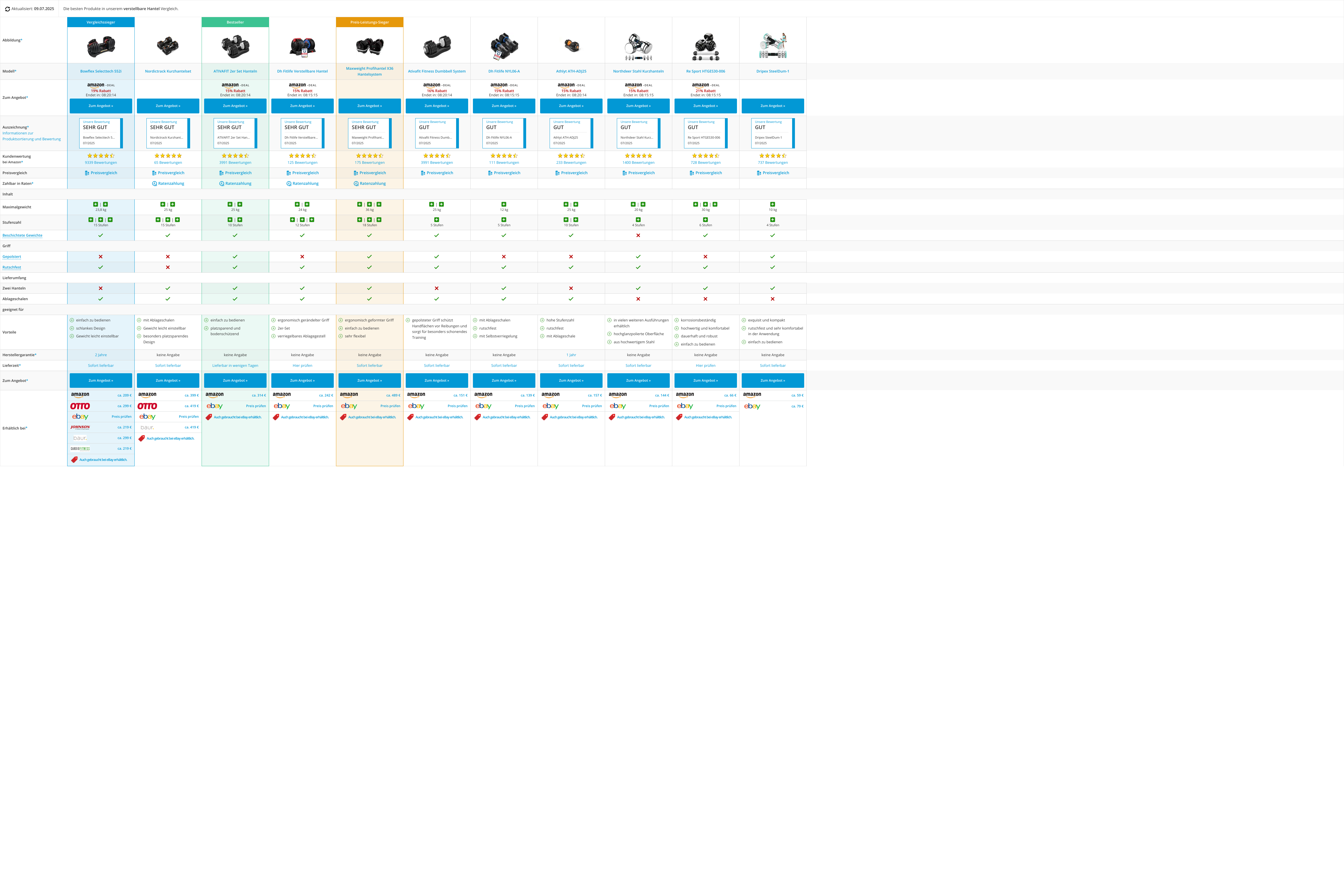Screen dimensions: 1344x896
Task: Open the 1400 Bewertungen link
Action: point(638,163)
